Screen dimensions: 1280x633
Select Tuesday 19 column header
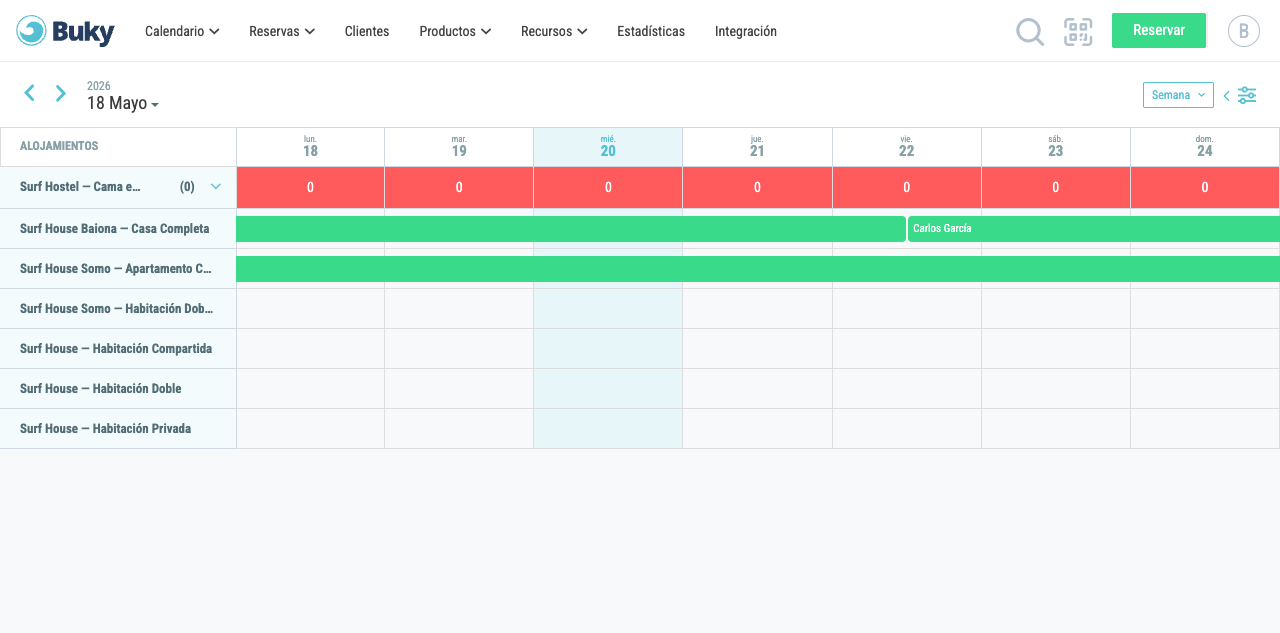click(x=459, y=147)
